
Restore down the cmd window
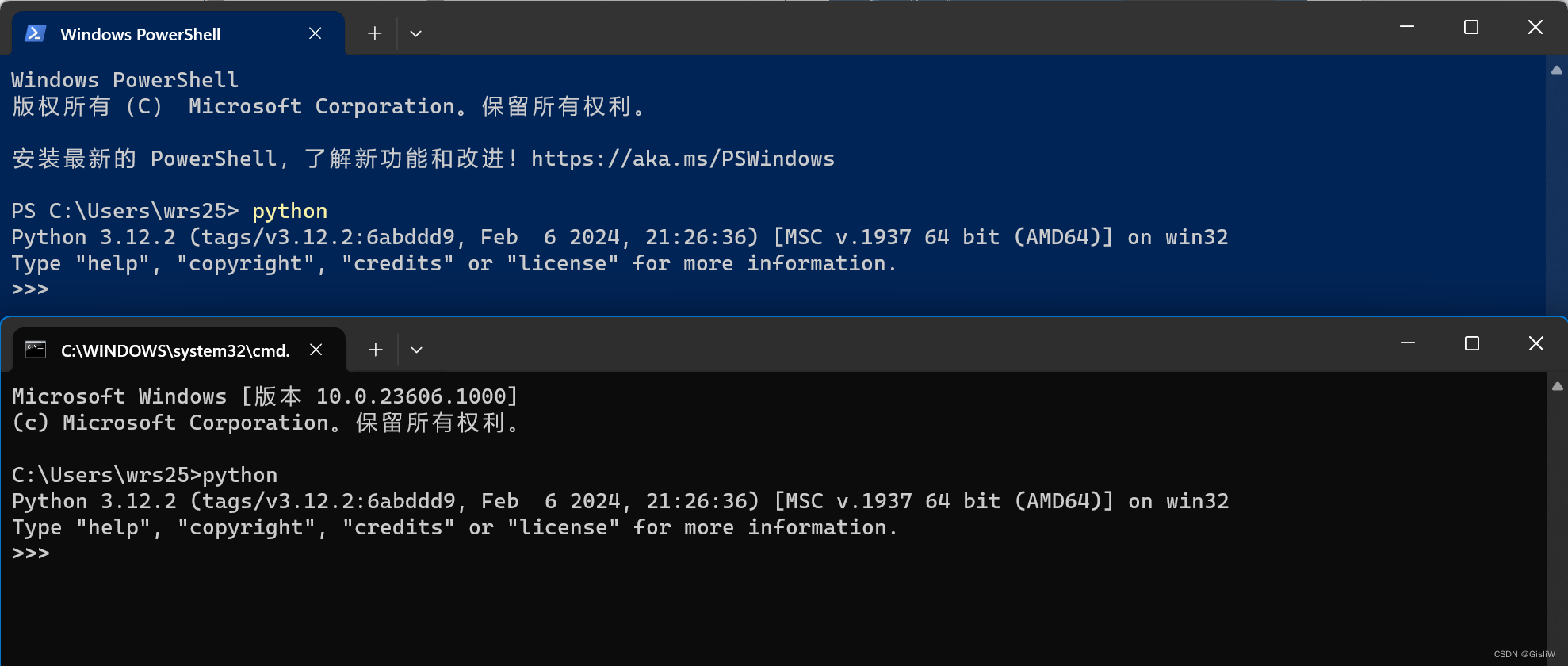[1471, 343]
